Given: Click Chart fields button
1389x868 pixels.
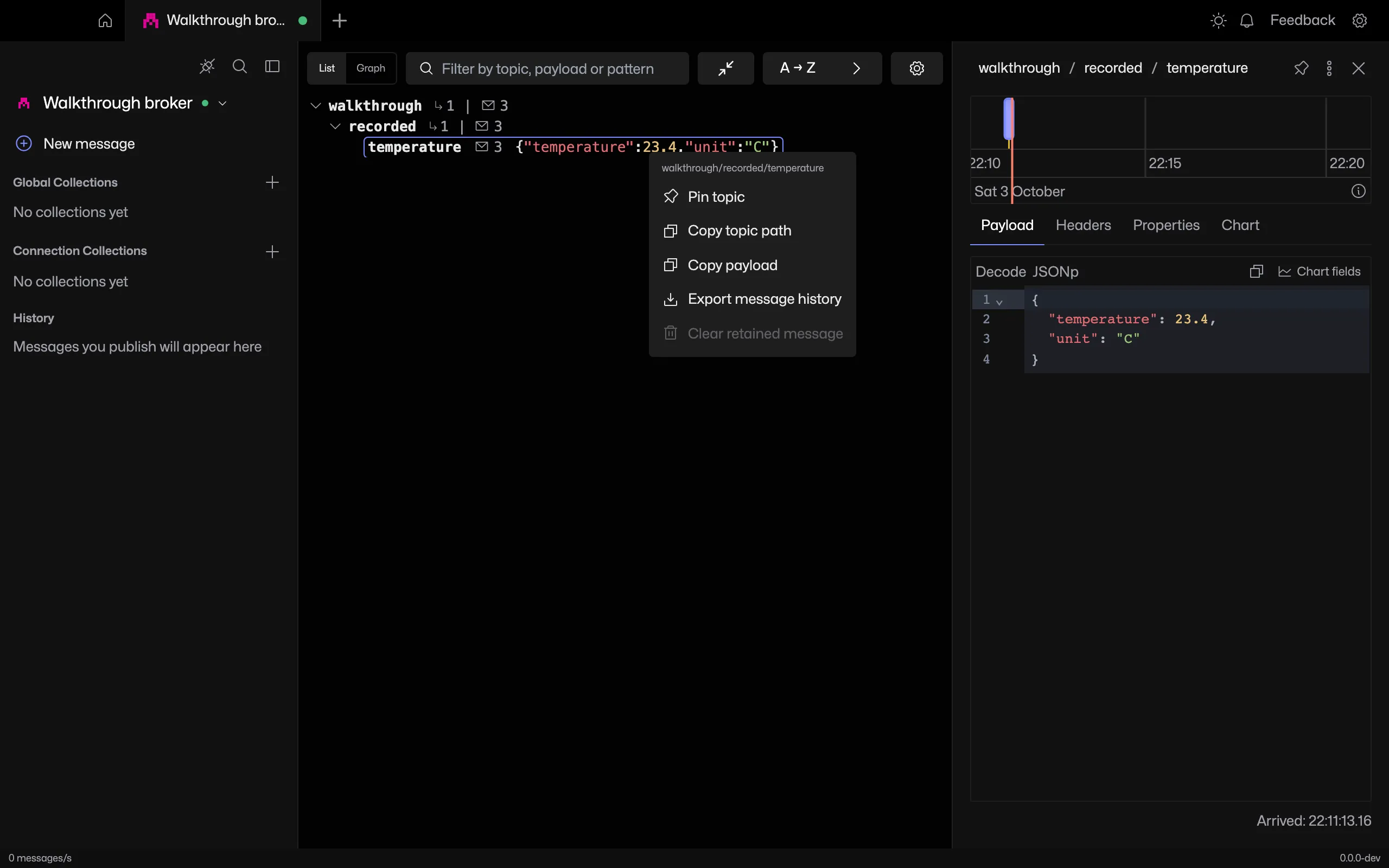Looking at the screenshot, I should [x=1319, y=272].
